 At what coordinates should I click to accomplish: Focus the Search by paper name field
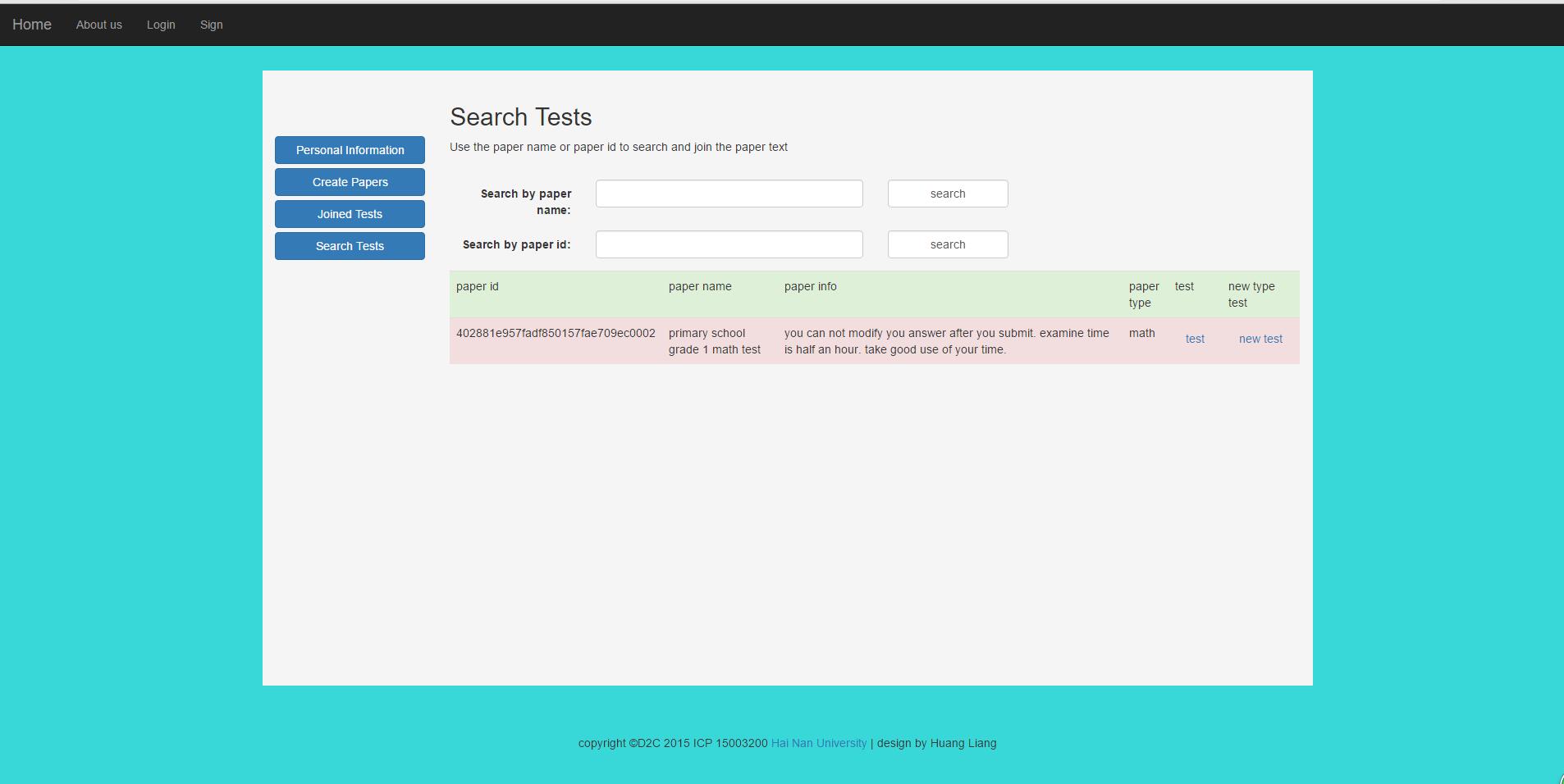[729, 194]
